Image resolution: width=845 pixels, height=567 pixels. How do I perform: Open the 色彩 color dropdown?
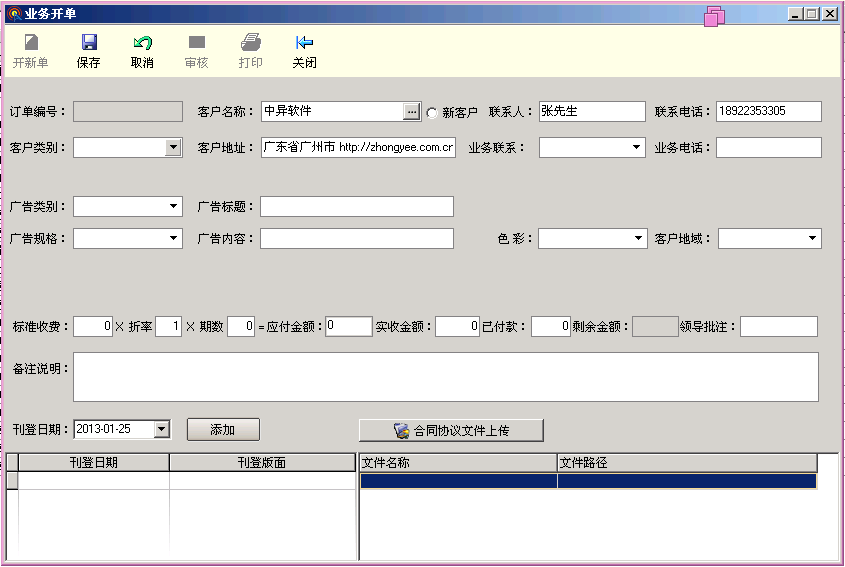(x=637, y=239)
